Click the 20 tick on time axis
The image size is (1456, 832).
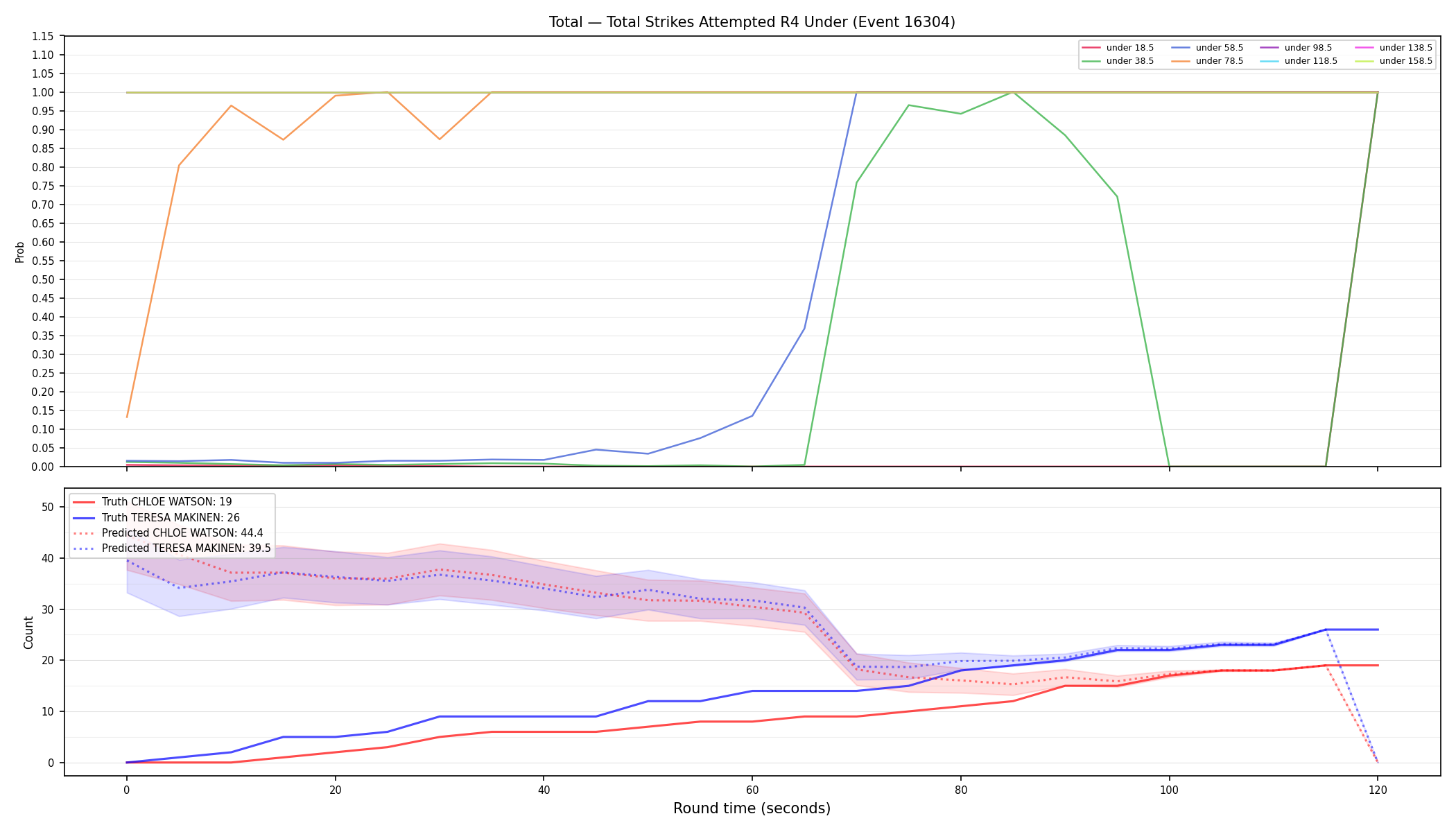335,790
